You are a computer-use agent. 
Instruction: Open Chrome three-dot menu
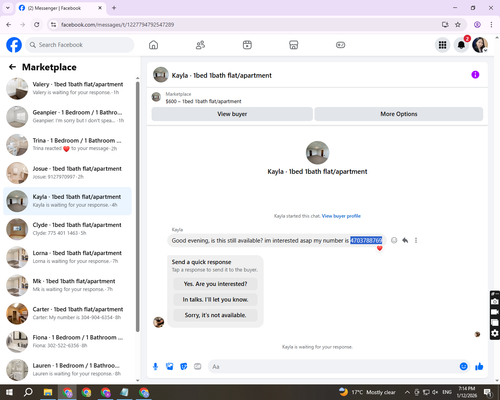pyautogui.click(x=491, y=25)
